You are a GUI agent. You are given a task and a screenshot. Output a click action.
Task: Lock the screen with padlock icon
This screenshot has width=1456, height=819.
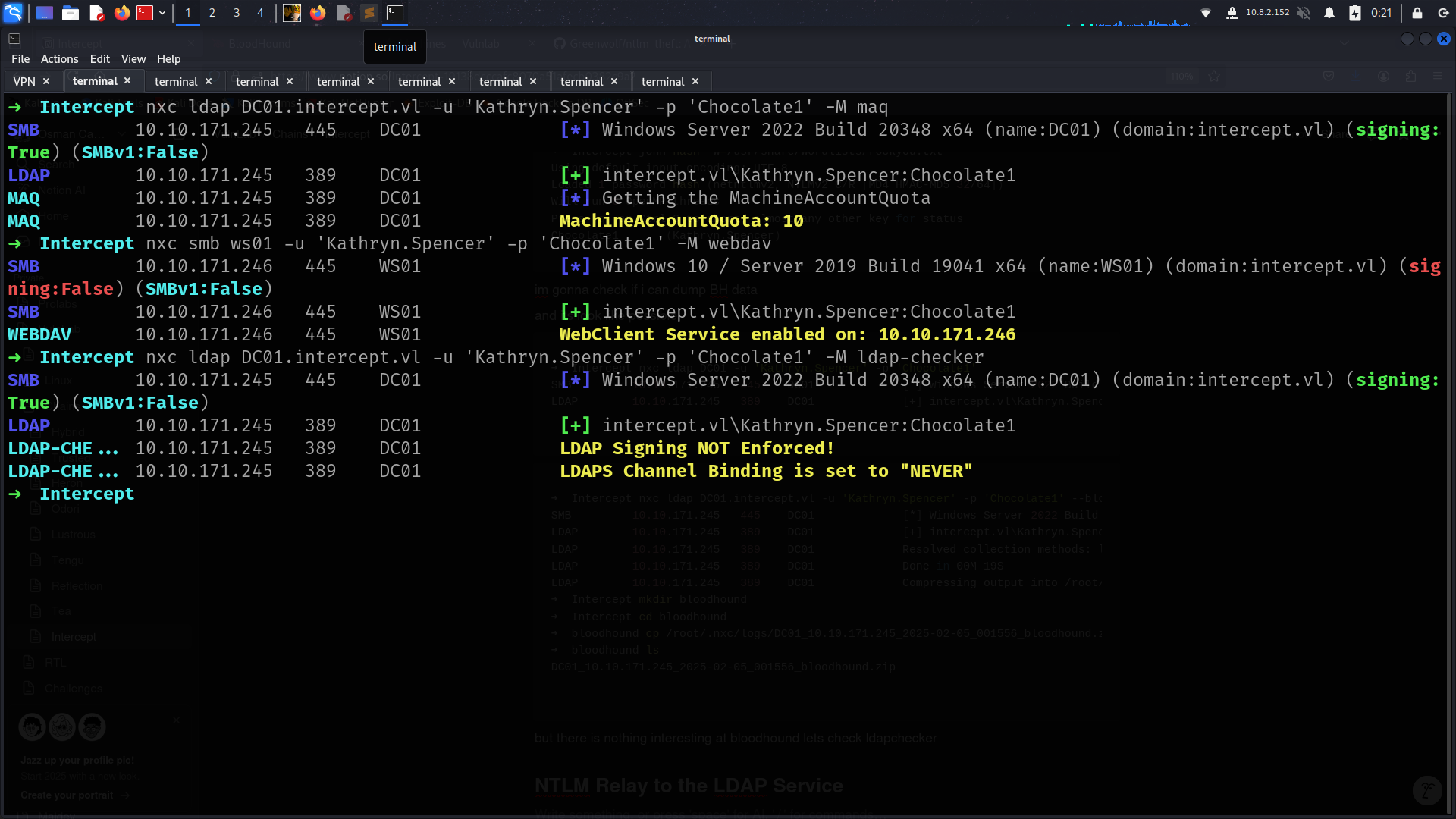(1417, 13)
